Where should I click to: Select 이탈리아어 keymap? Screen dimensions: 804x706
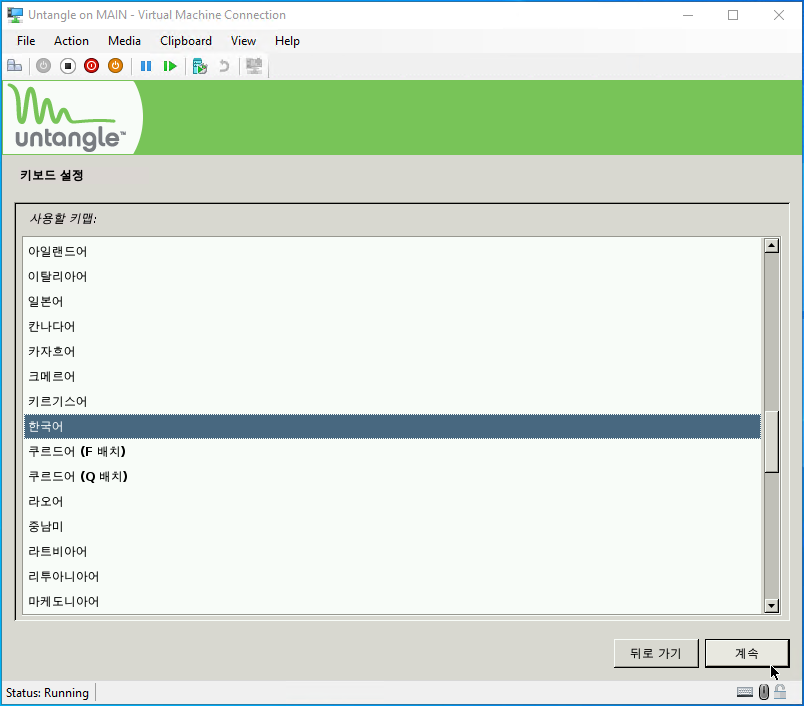pos(392,276)
